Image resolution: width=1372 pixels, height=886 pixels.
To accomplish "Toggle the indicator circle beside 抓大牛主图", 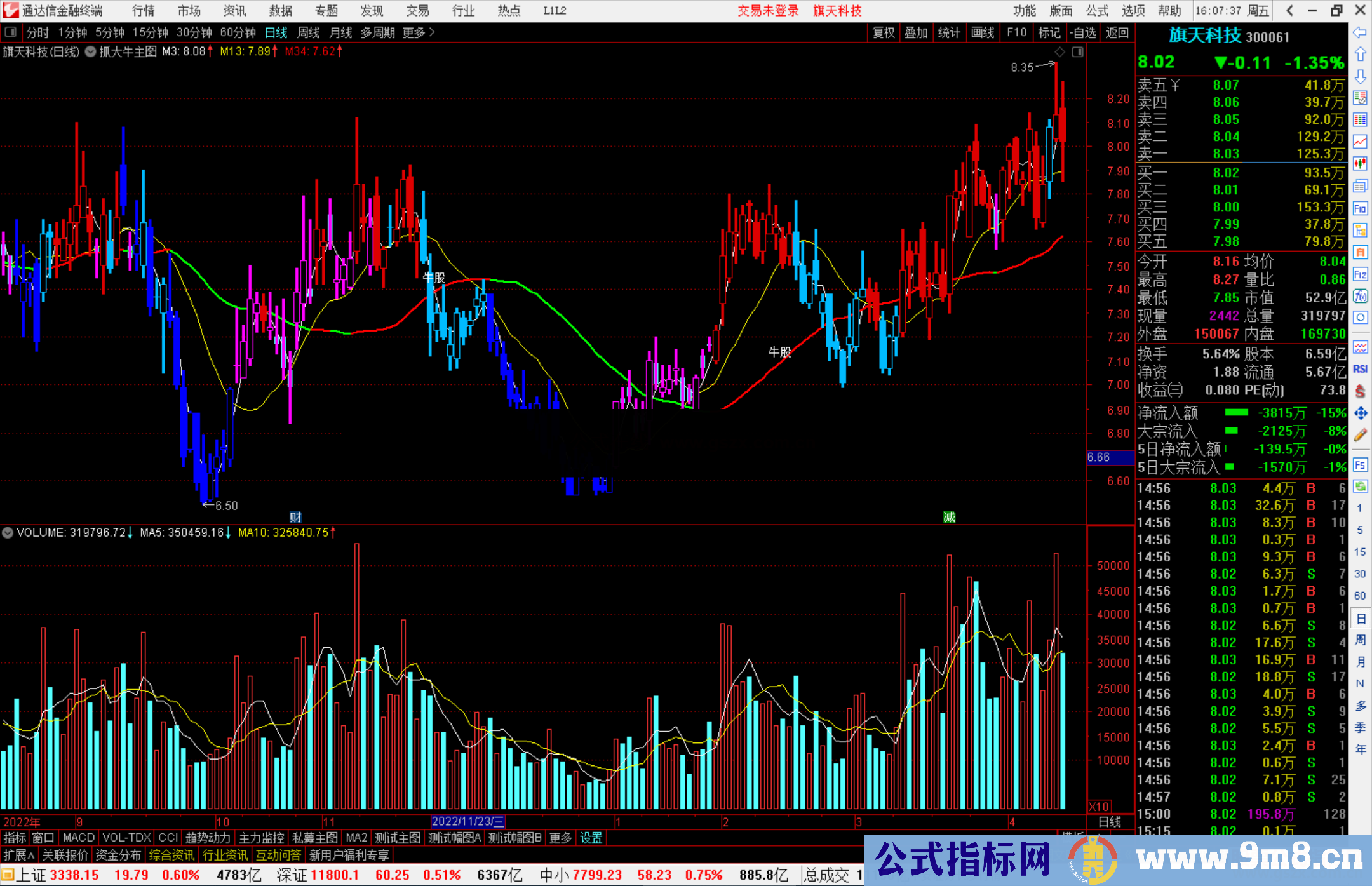I will (91, 51).
